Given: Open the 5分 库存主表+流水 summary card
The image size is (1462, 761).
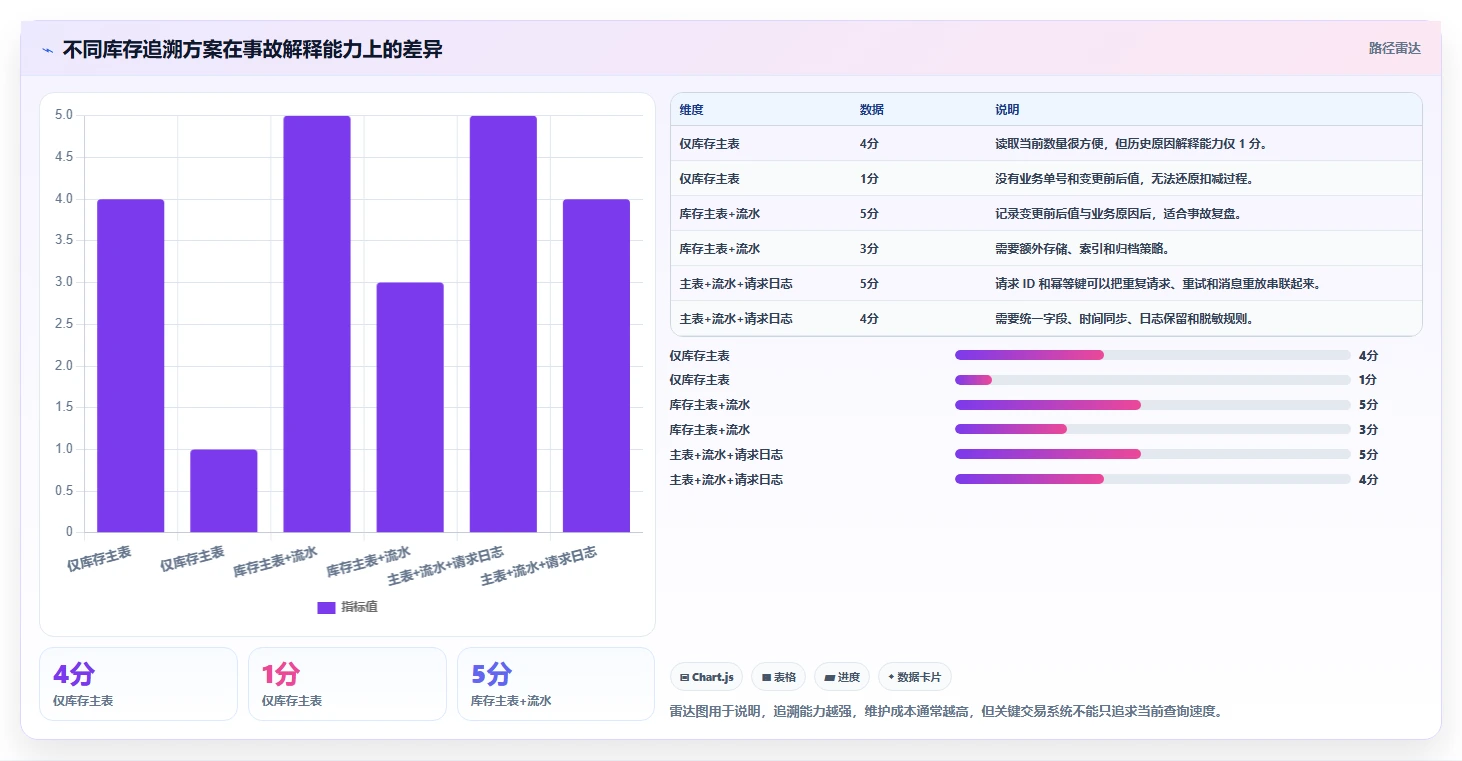Looking at the screenshot, I should pyautogui.click(x=555, y=684).
